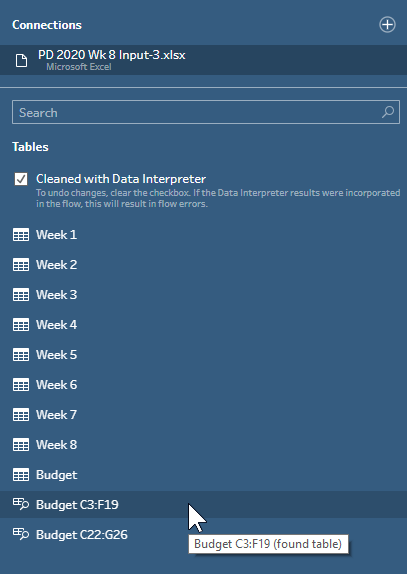Select the Budget C22:G26 found table
Viewport: 407px width, 574px height.
click(x=204, y=534)
